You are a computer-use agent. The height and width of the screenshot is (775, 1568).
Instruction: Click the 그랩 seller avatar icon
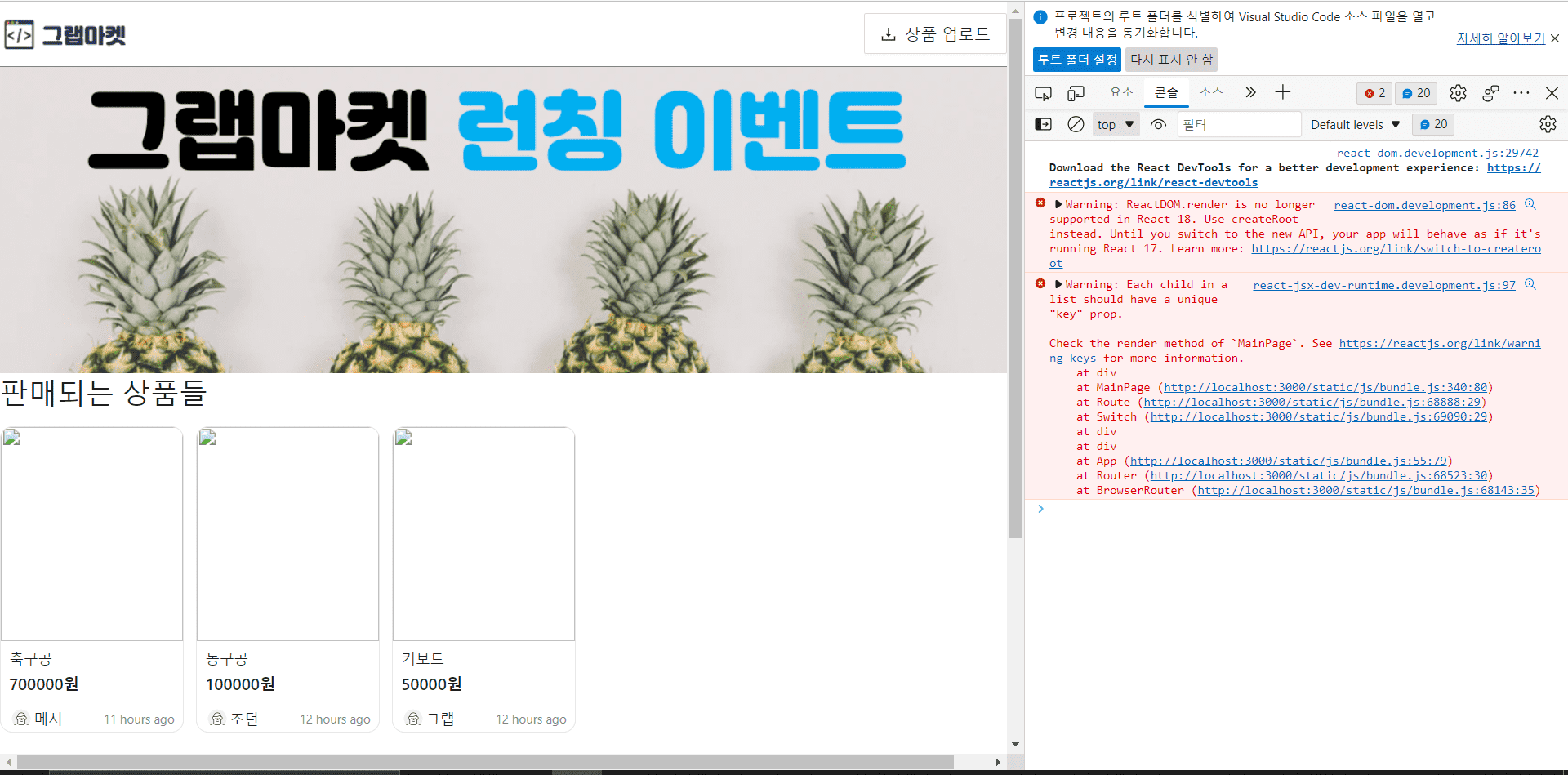pos(413,719)
